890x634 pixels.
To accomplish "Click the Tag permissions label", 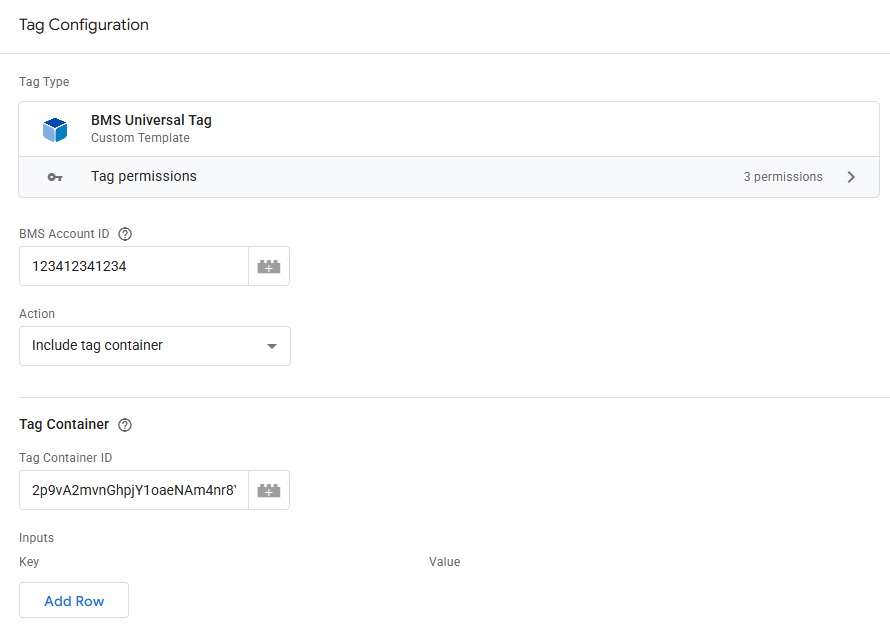I will [x=144, y=176].
